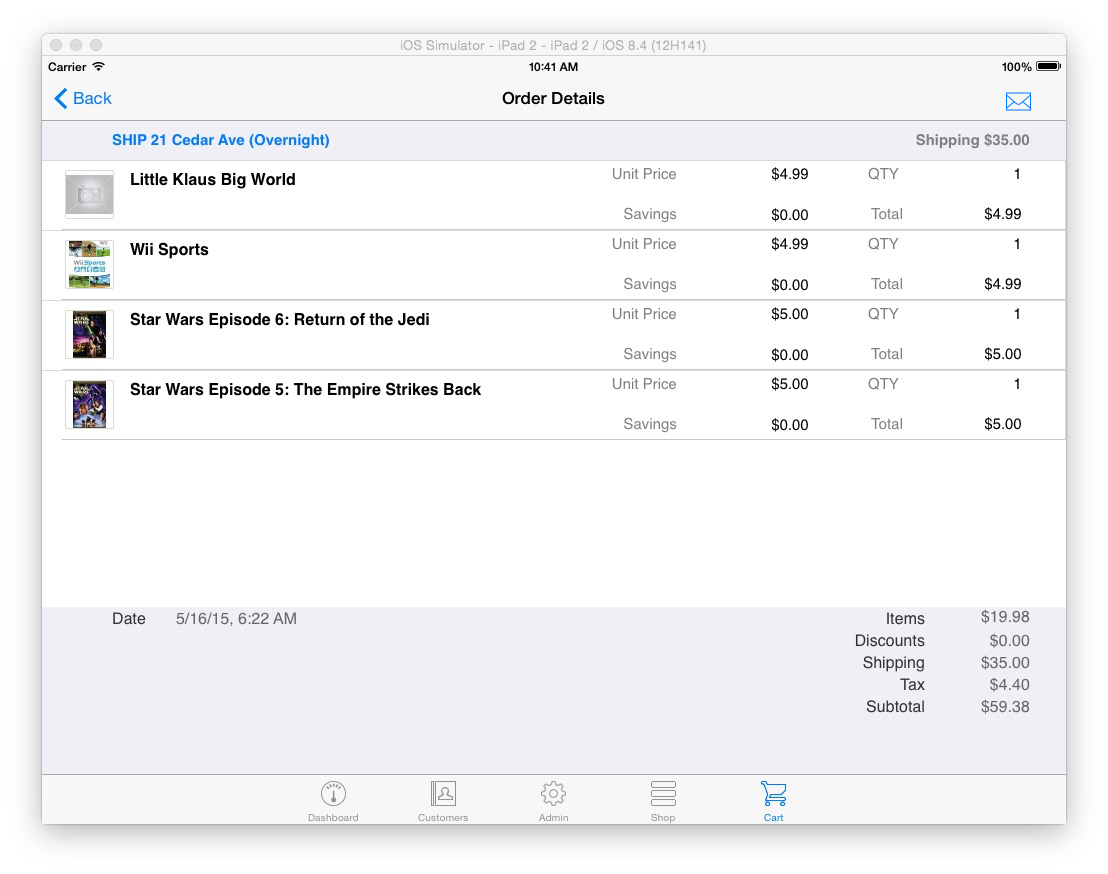Open SHIP 21 Cedar Ave (Overnight) link

(220, 140)
